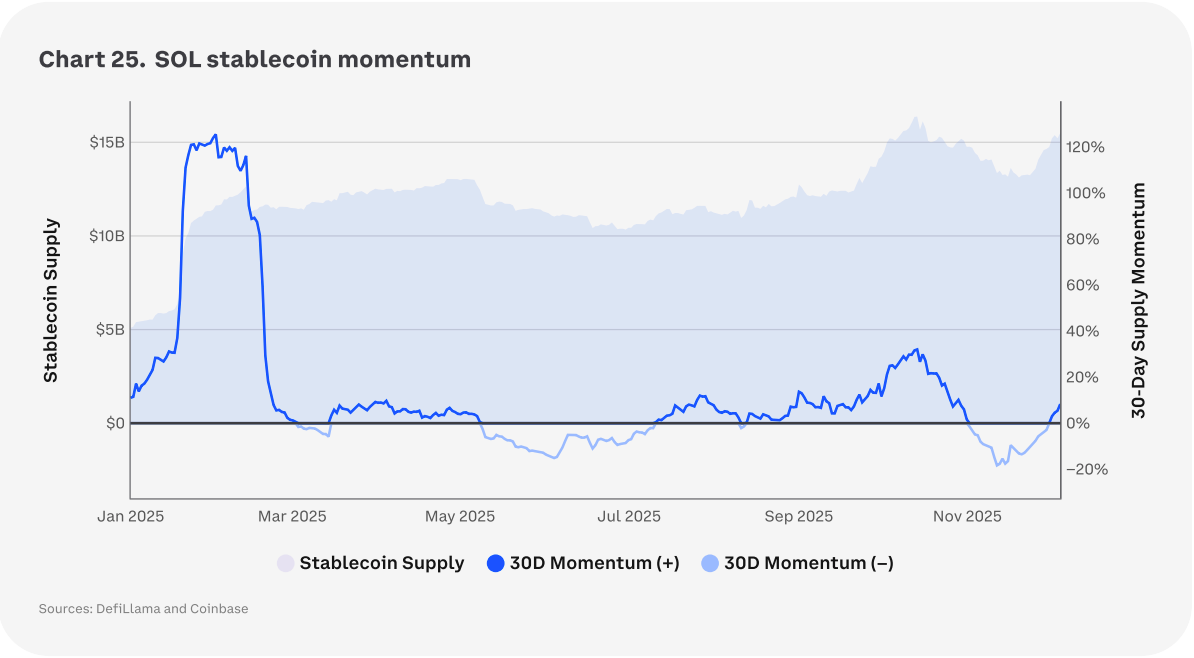
Task: Click the Sources: DefiLlama and Coinbase text
Action: point(143,608)
